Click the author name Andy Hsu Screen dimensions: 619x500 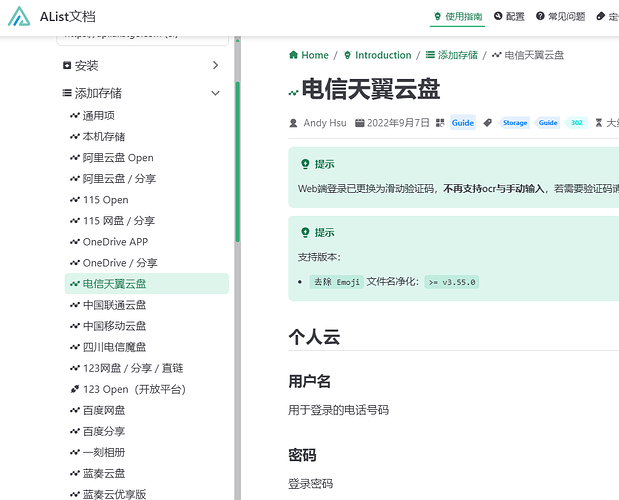325,123
